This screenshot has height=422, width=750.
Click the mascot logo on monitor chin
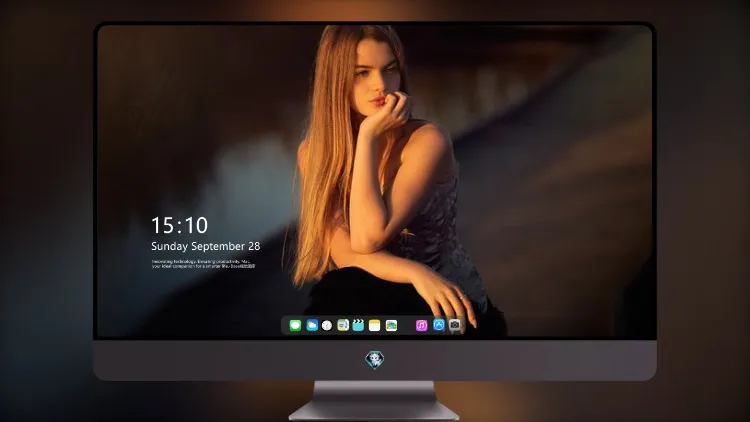coord(375,360)
